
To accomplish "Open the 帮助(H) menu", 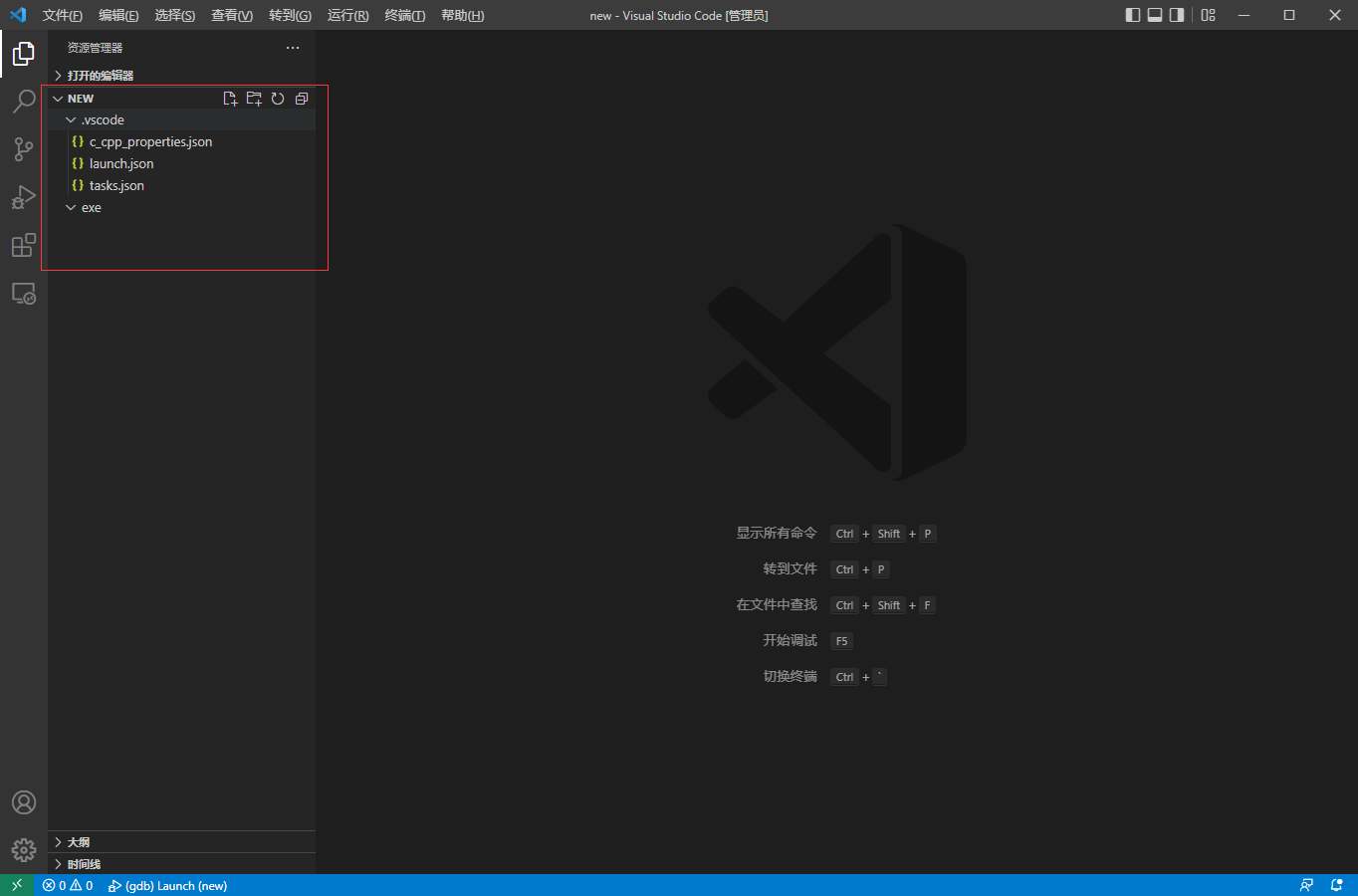I will click(463, 15).
